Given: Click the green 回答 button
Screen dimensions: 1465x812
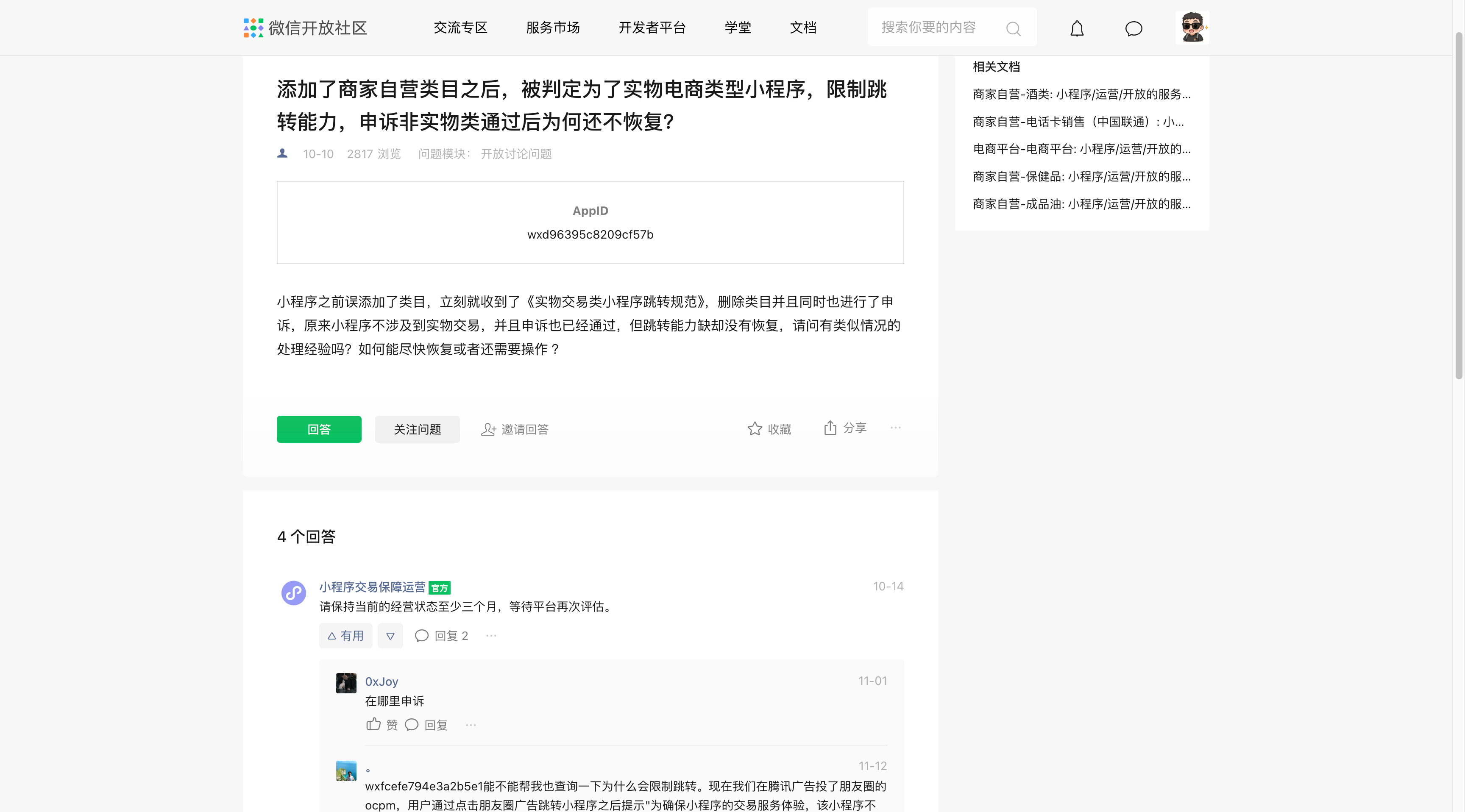Looking at the screenshot, I should [x=318, y=429].
